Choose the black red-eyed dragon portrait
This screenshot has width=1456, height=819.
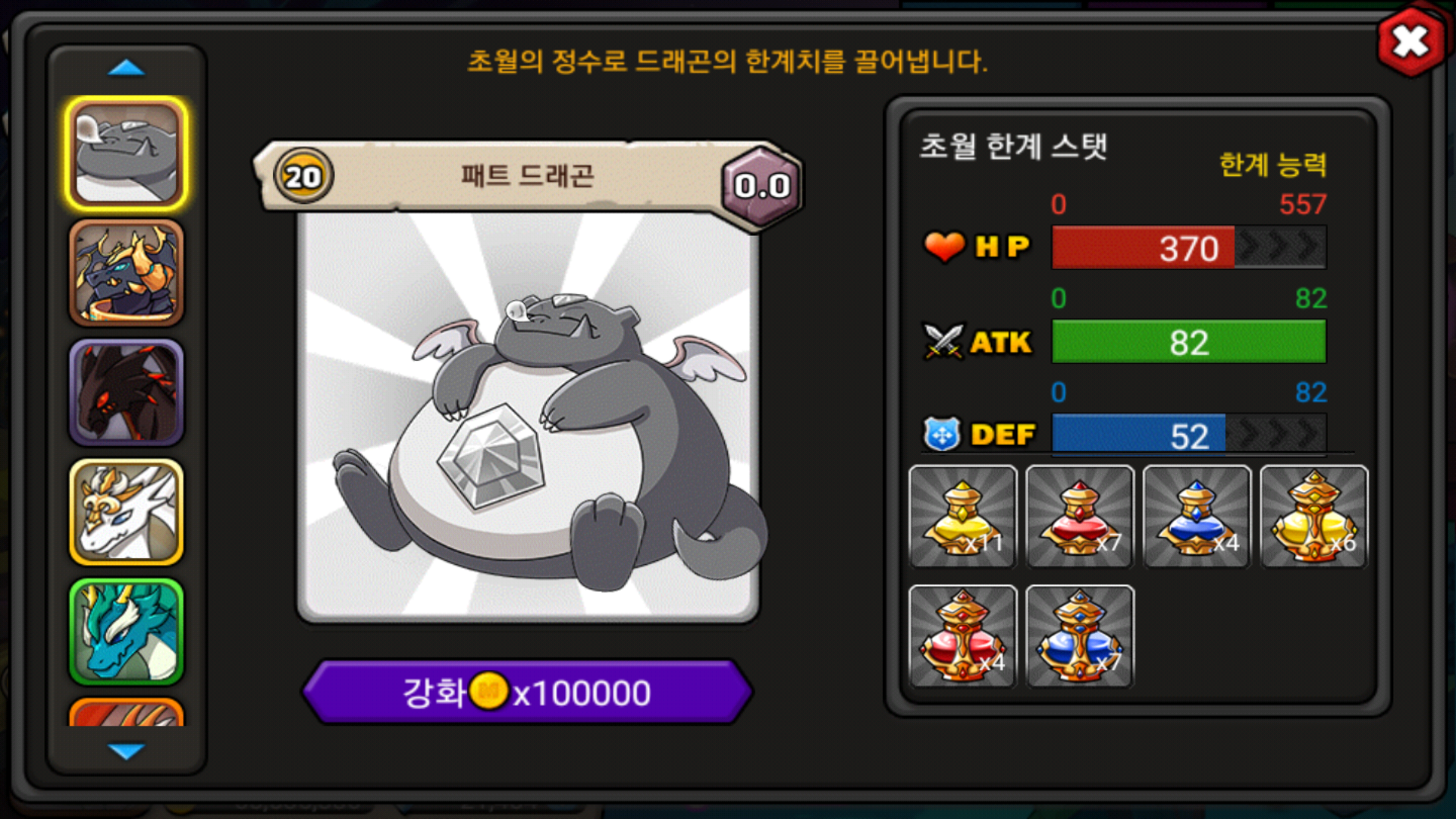(x=127, y=392)
